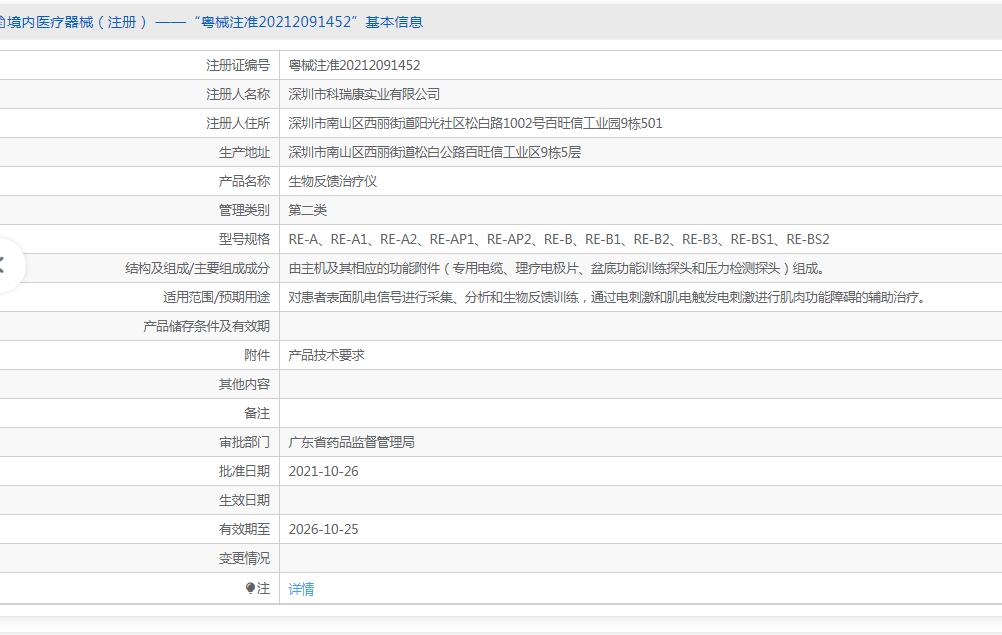1002x635 pixels.
Task: Click the 型号规格 row label
Action: (244, 240)
